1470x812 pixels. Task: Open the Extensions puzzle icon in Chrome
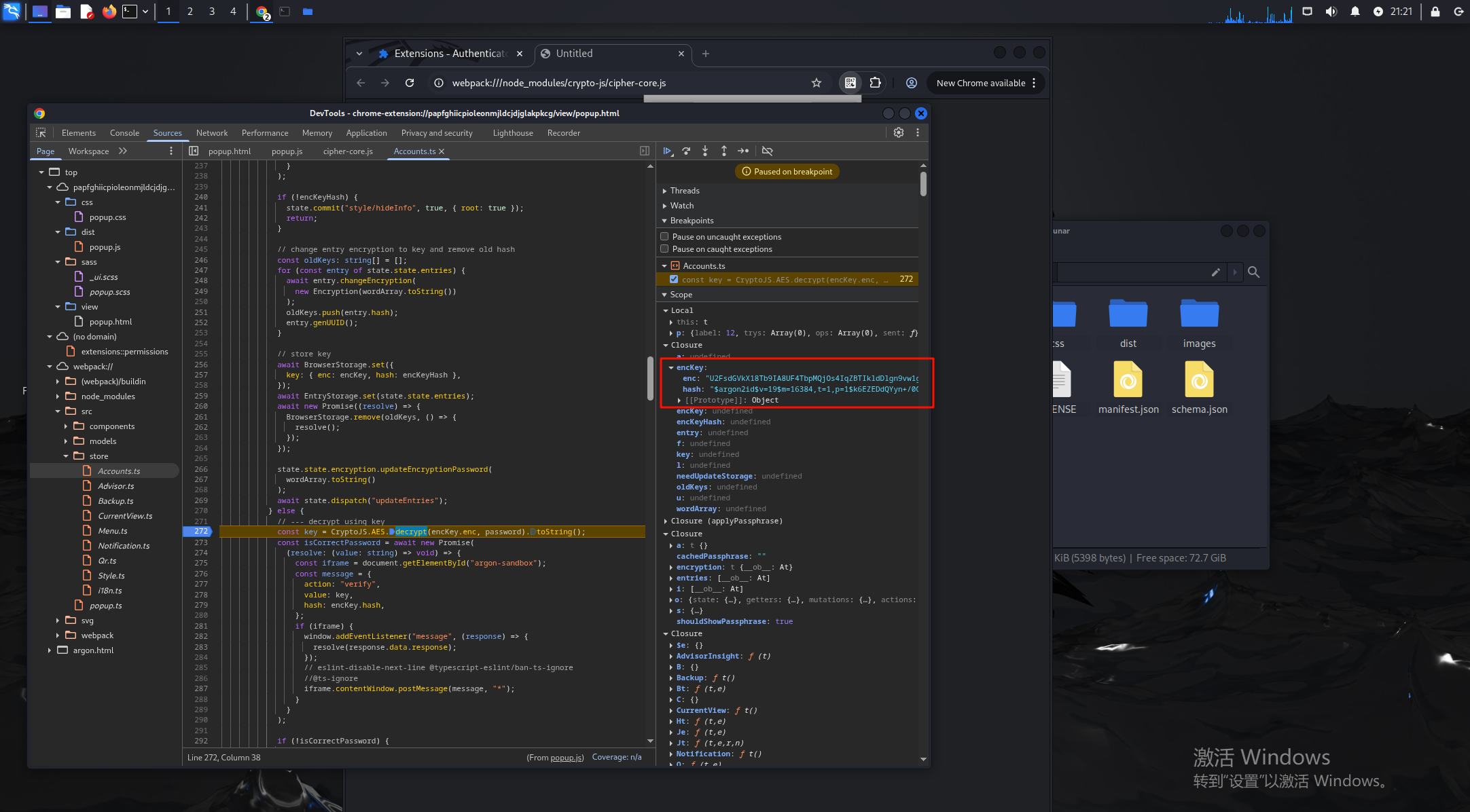point(875,83)
